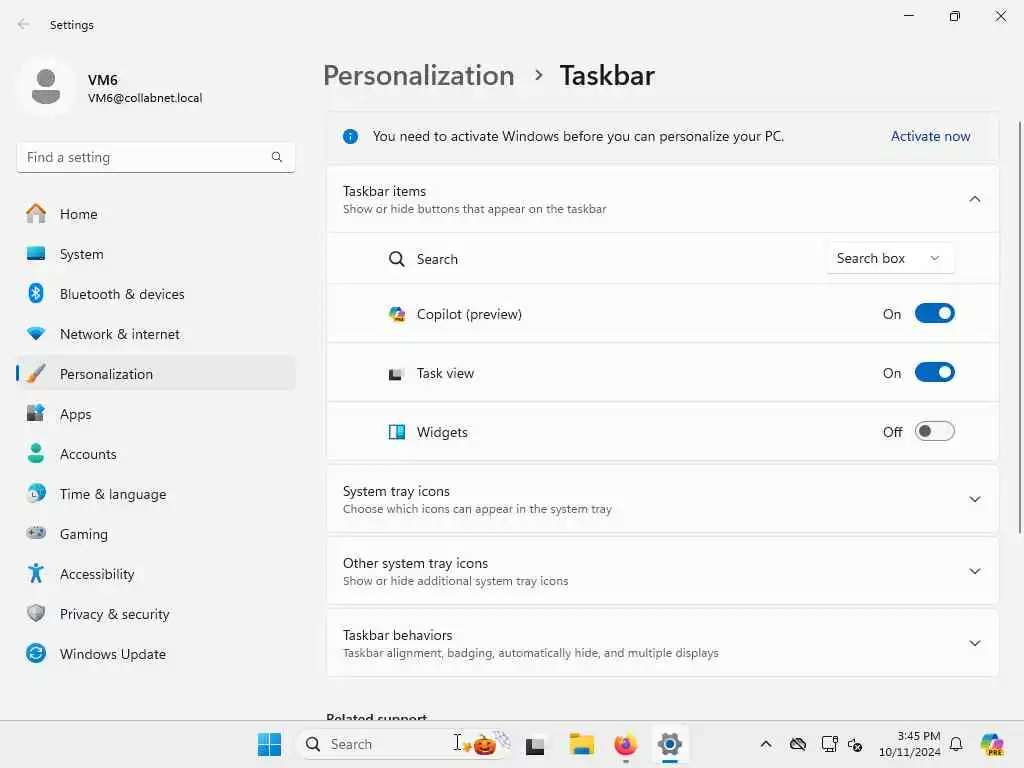Go to Network & internet settings
Image resolution: width=1024 pixels, height=768 pixels.
click(155, 334)
